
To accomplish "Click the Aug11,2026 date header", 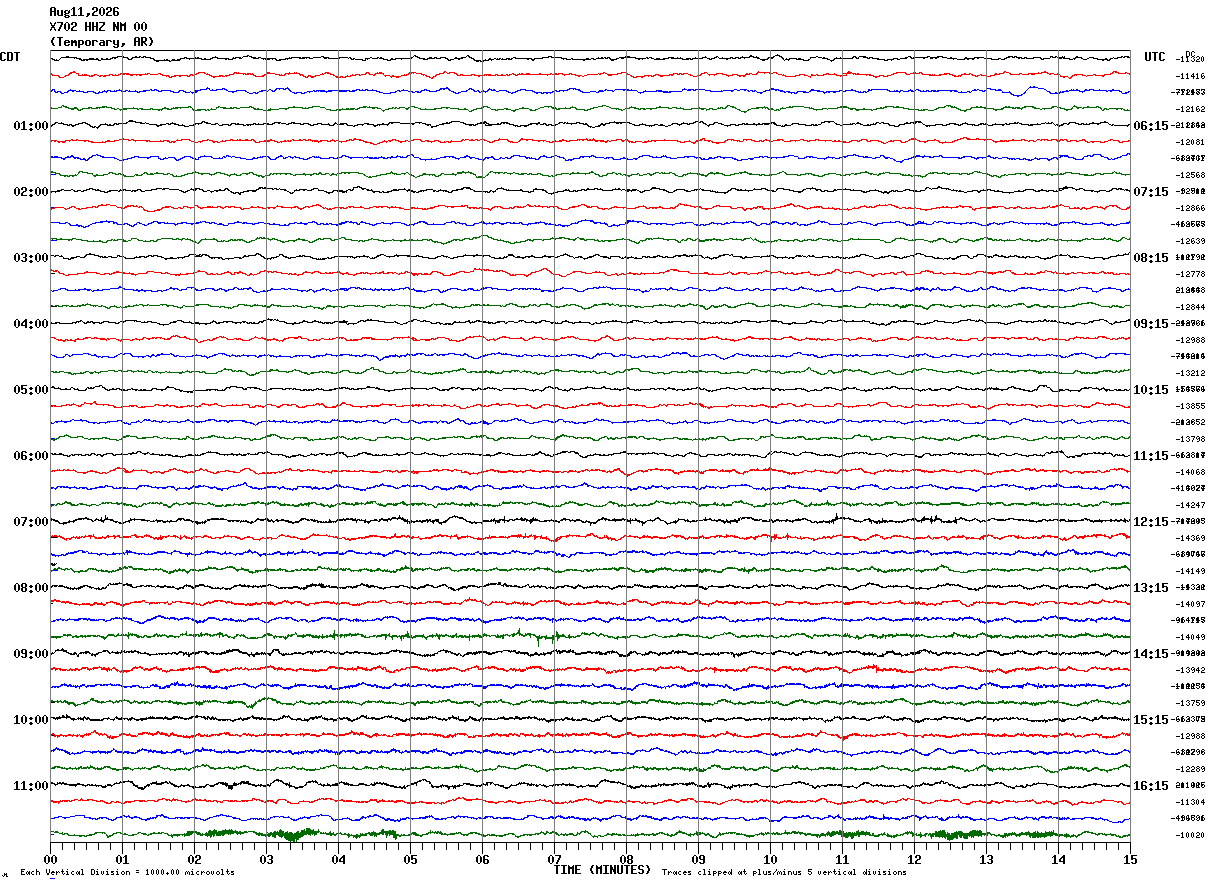I will (84, 12).
